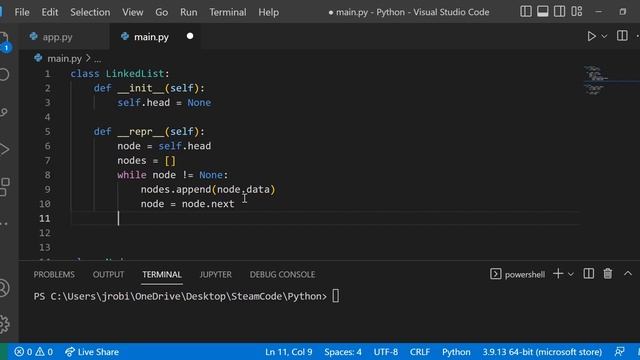Open the View menu

(132, 12)
